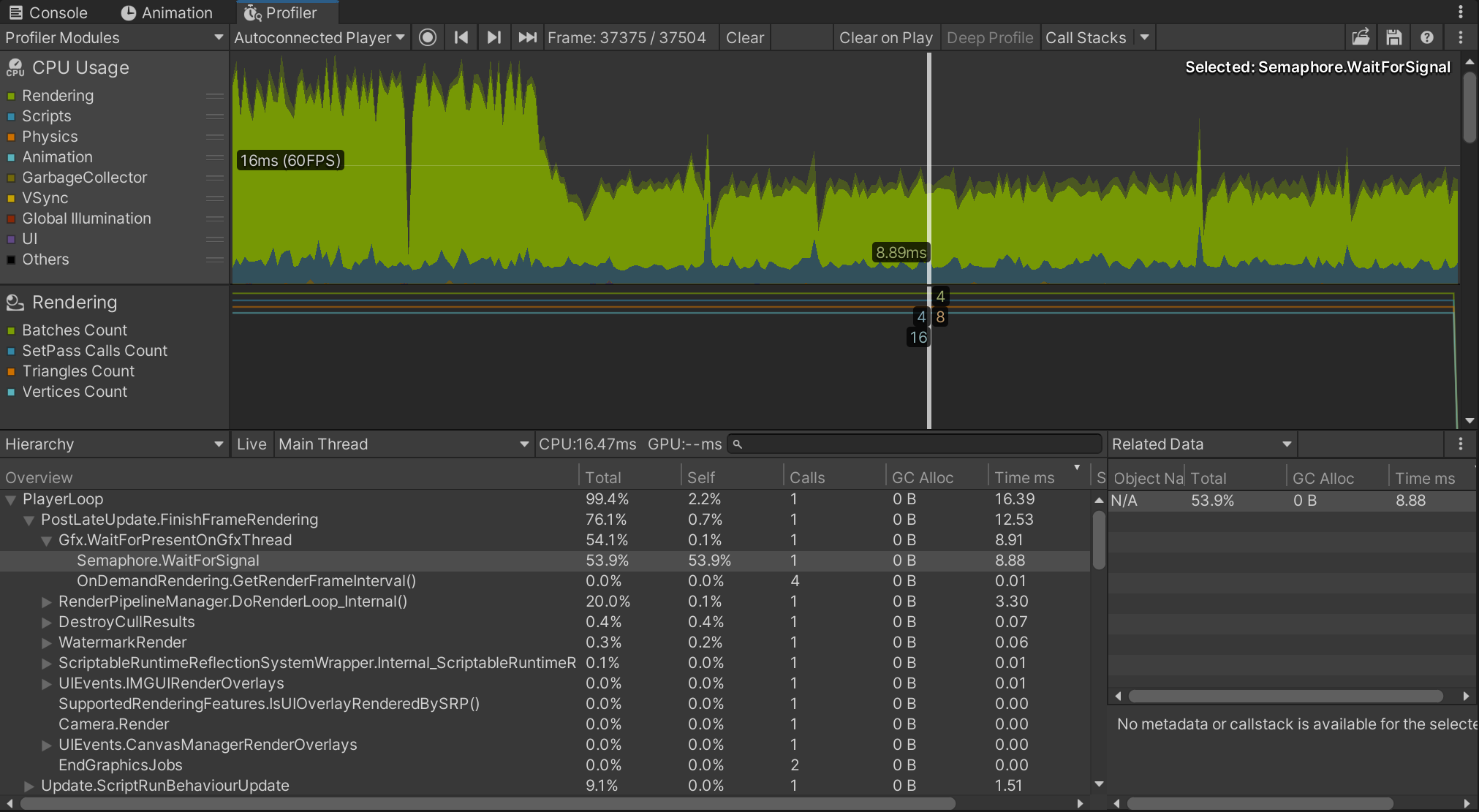The height and width of the screenshot is (812, 1479).
Task: Open the top tab bar kebab menu
Action: coord(1461,12)
